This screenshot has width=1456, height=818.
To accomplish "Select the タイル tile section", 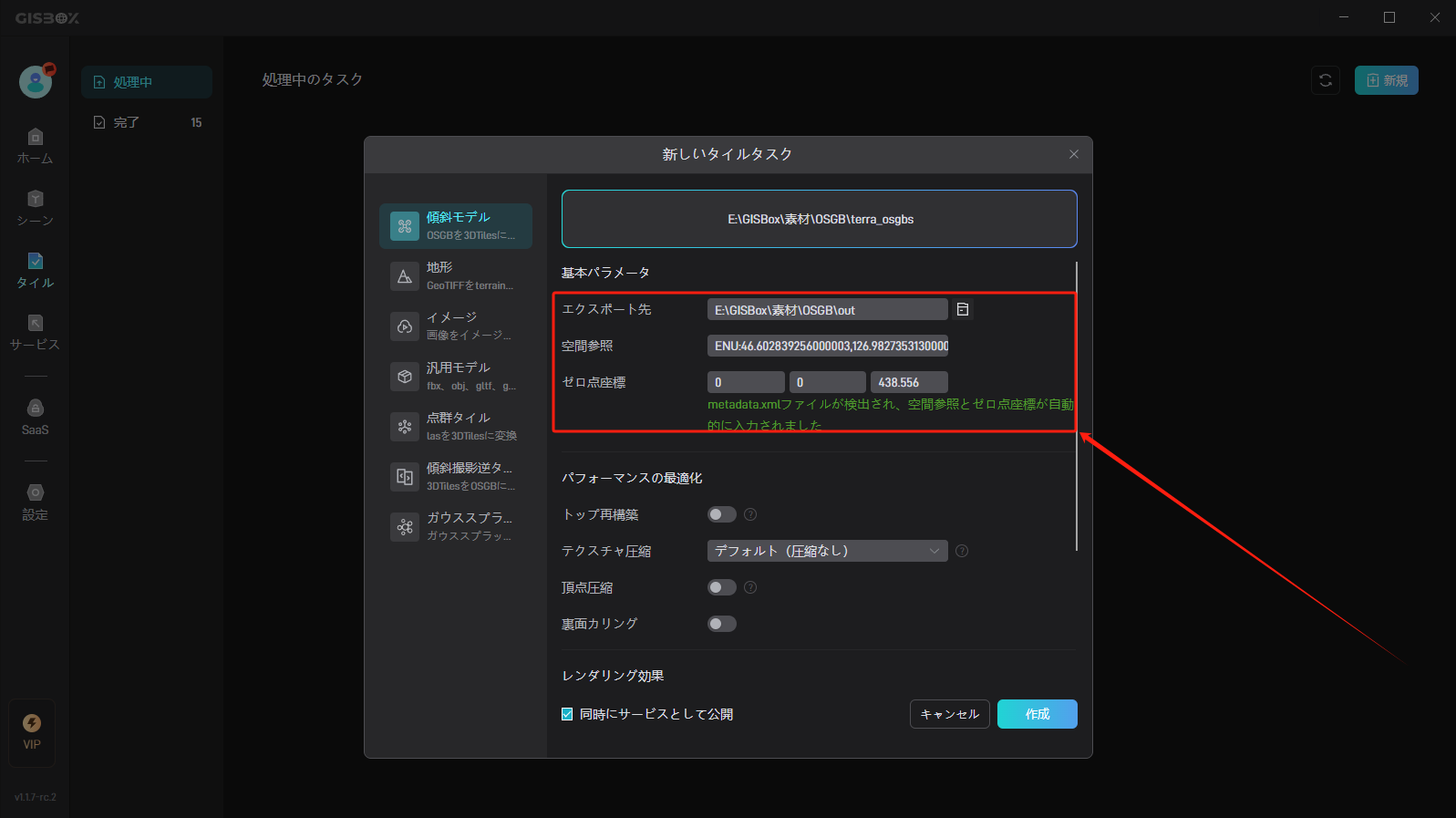I will click(35, 270).
